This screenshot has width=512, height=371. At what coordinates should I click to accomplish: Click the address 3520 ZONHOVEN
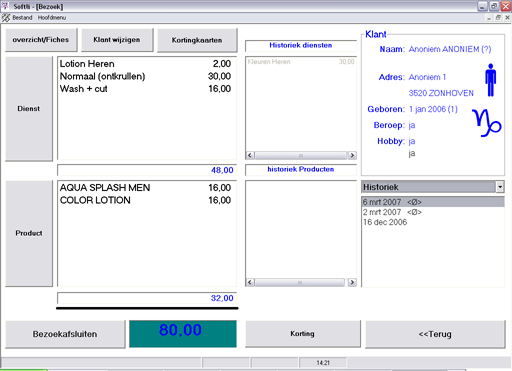tap(441, 93)
